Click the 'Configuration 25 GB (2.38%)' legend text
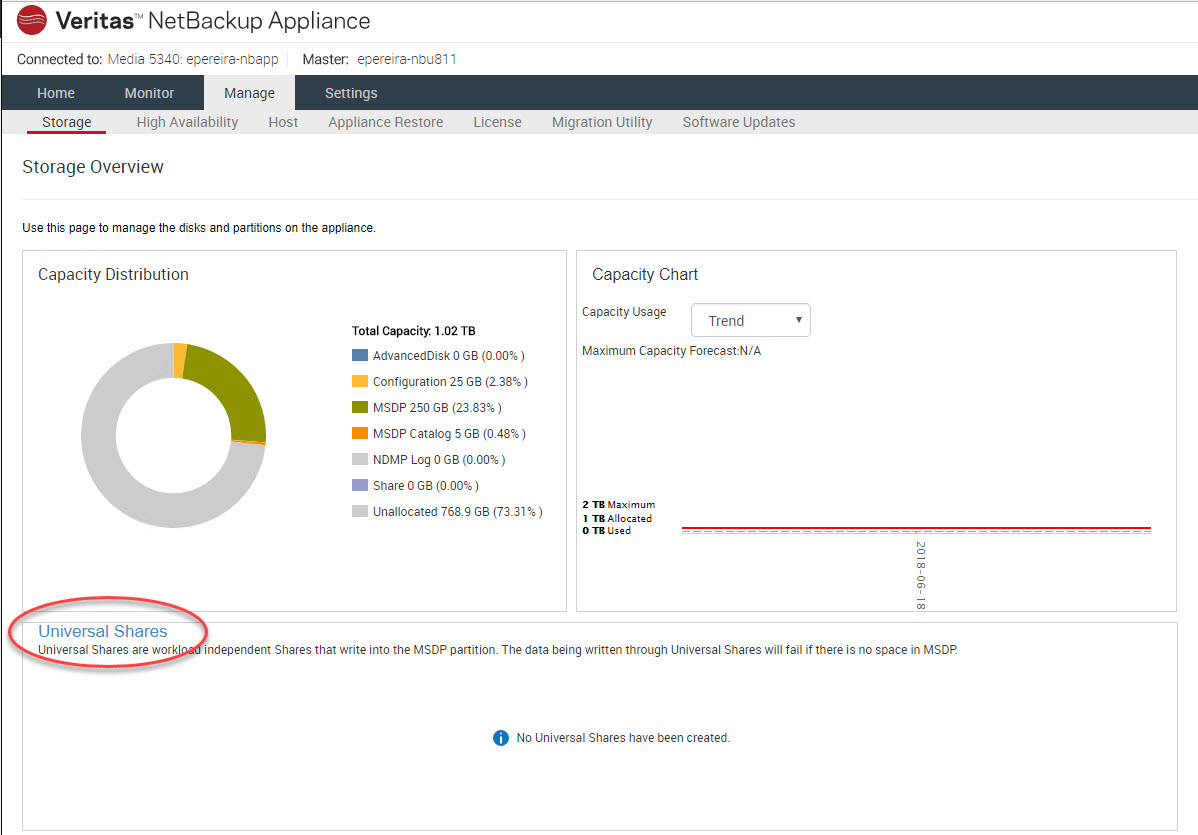The image size is (1198, 835). pyautogui.click(x=450, y=382)
